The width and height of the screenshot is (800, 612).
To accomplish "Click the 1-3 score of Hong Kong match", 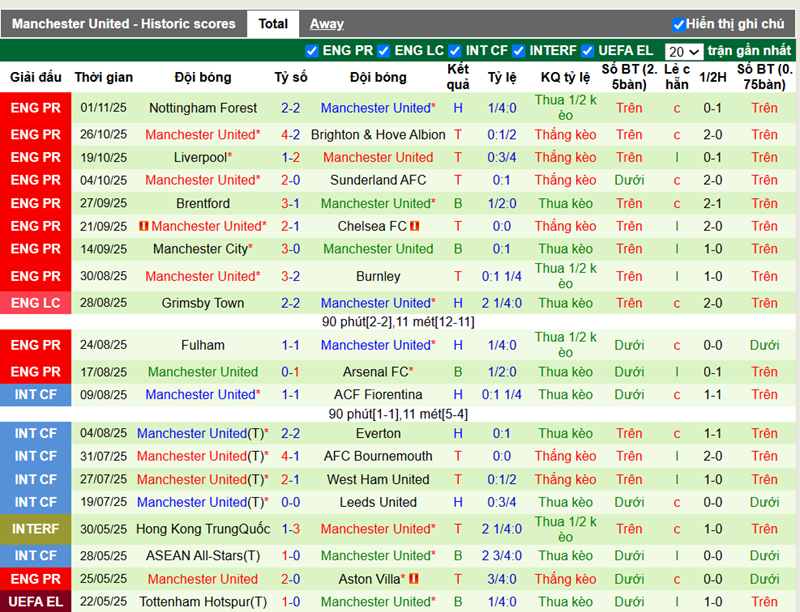I will pyautogui.click(x=290, y=529).
